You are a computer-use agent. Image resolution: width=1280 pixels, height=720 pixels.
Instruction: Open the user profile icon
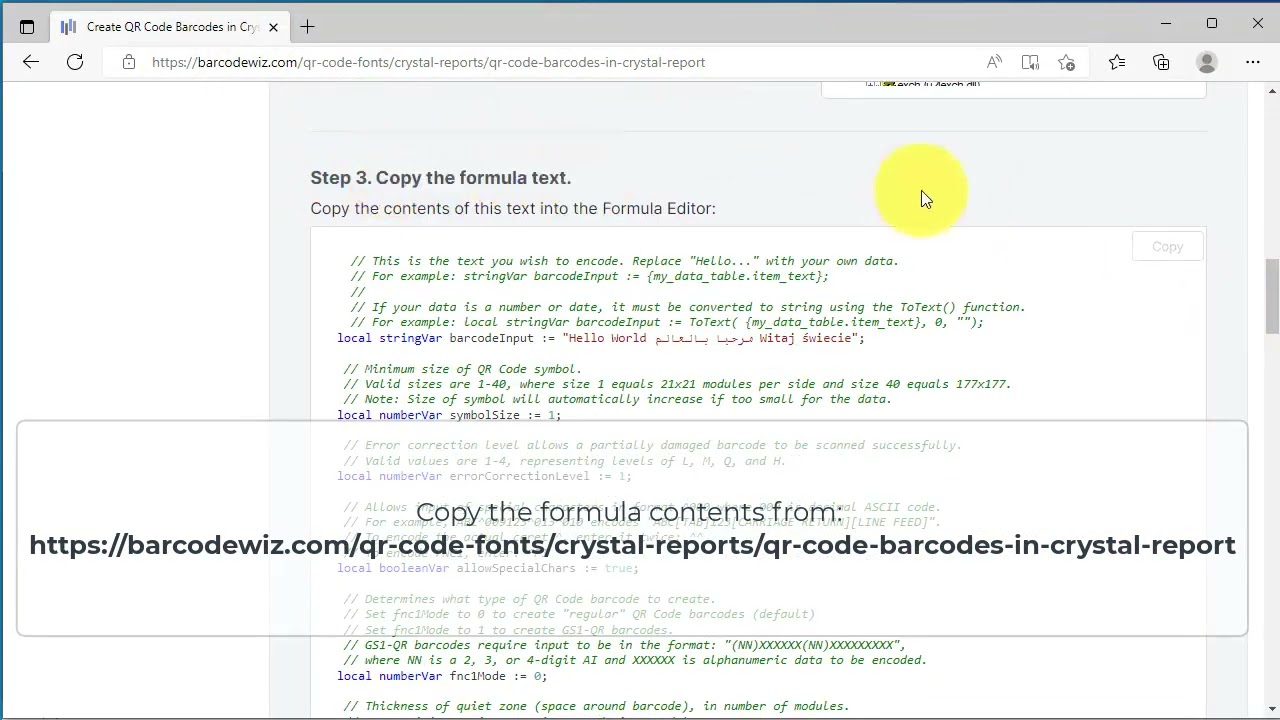pos(1207,62)
